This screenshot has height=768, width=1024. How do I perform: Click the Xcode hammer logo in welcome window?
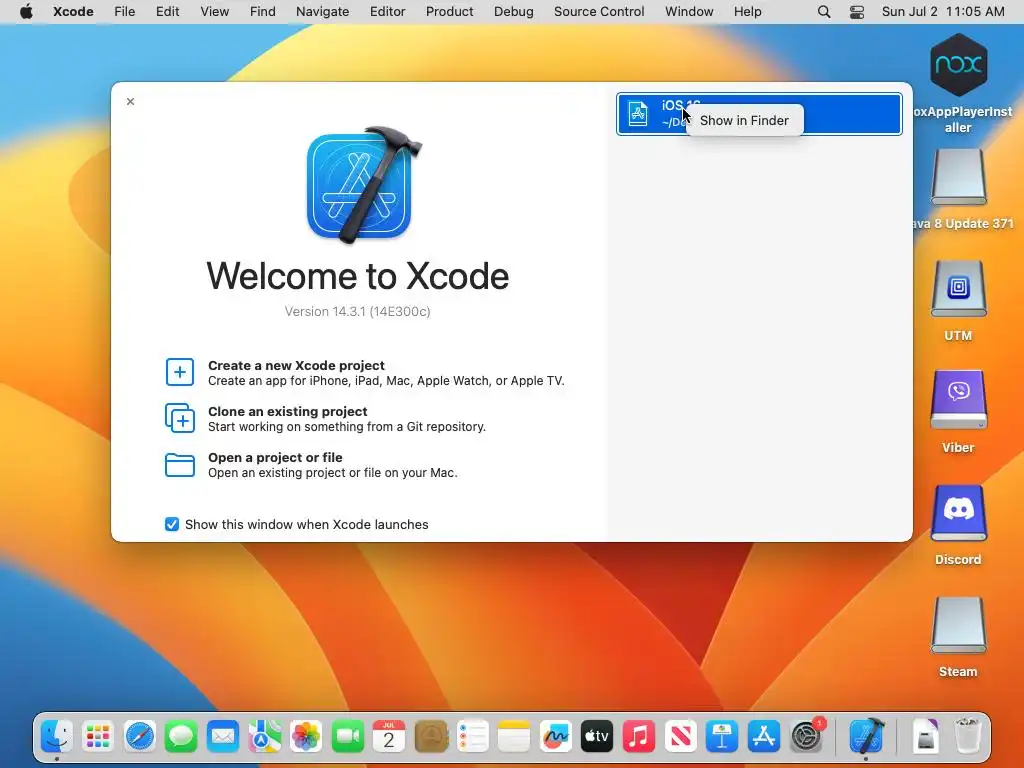pyautogui.click(x=363, y=185)
